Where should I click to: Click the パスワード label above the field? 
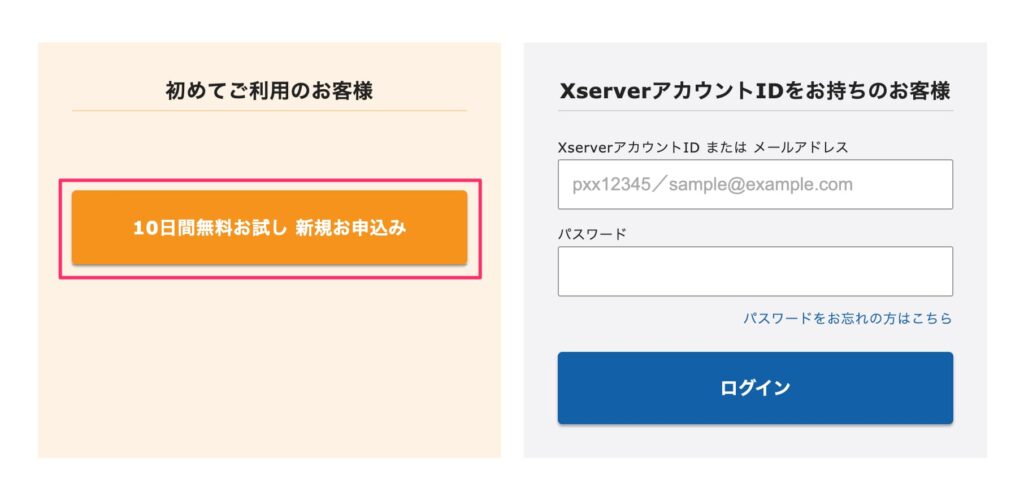(x=592, y=234)
